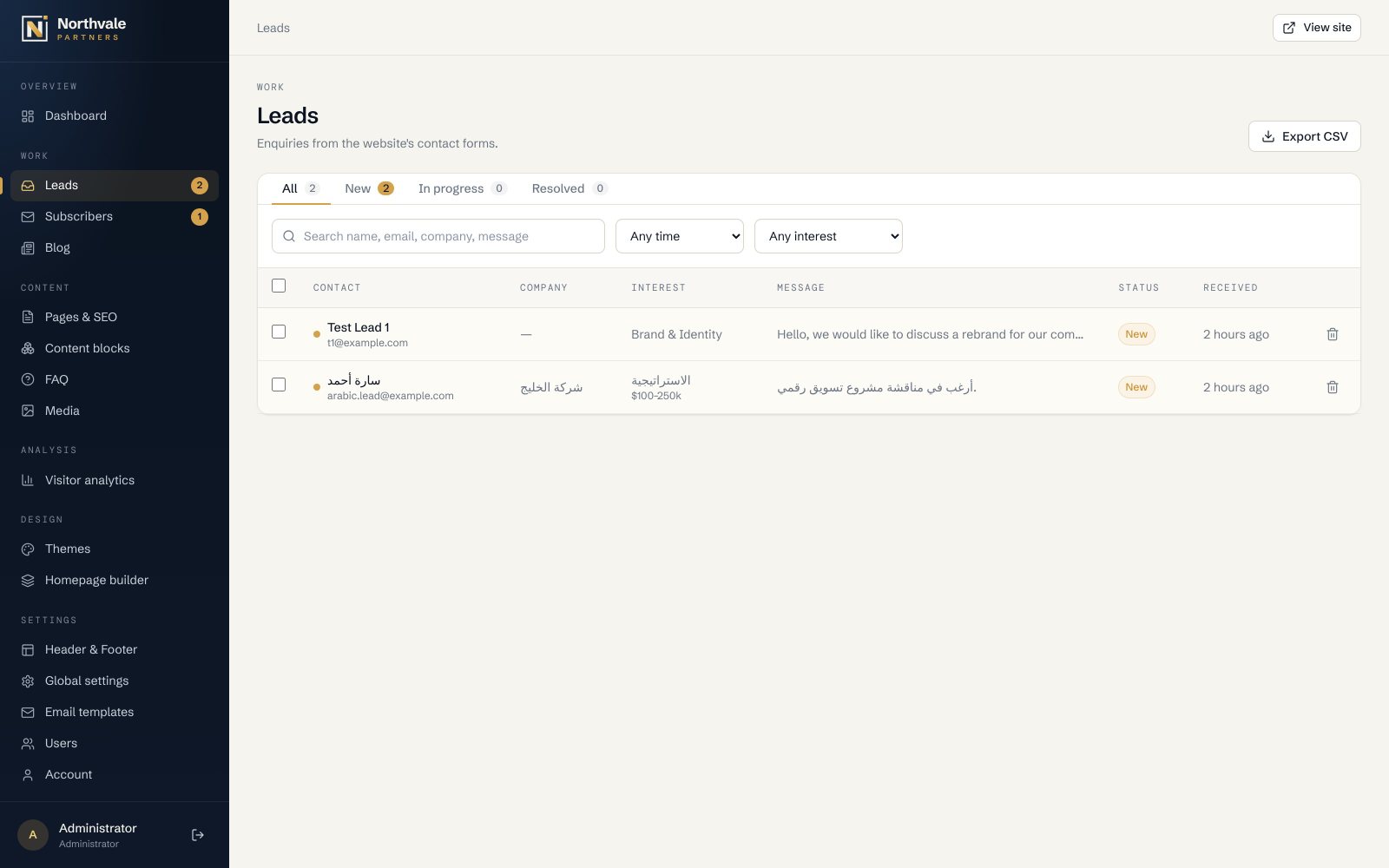The height and width of the screenshot is (868, 1389).
Task: Delete the arabic.lead@example.com lead row
Action: click(x=1333, y=387)
